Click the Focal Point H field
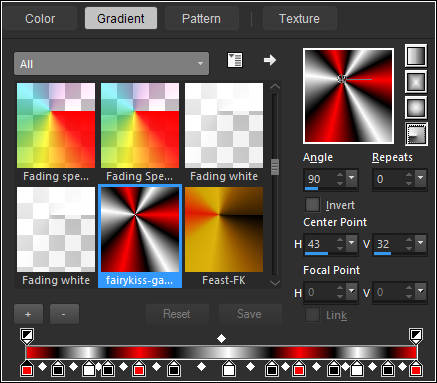 point(320,292)
